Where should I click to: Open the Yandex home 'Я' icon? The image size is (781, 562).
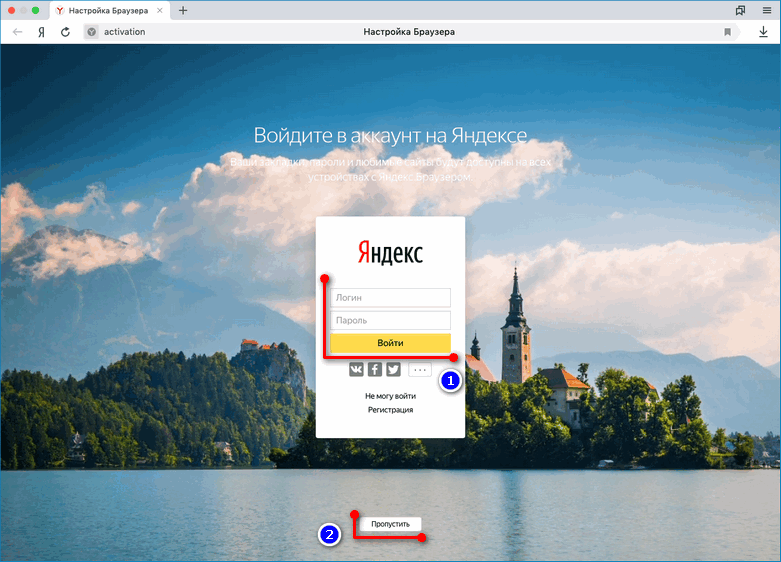pyautogui.click(x=41, y=32)
